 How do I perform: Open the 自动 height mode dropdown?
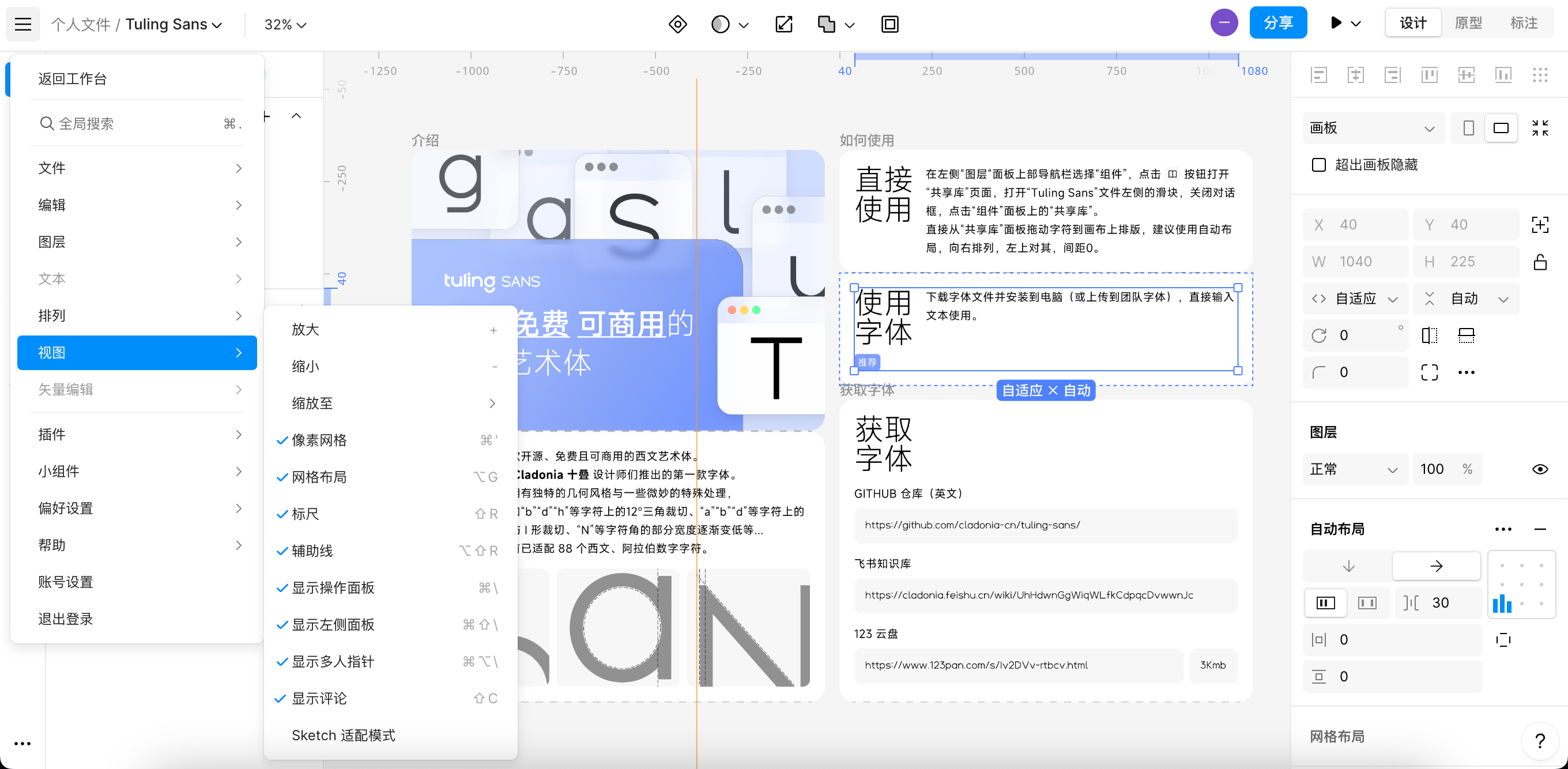1467,299
